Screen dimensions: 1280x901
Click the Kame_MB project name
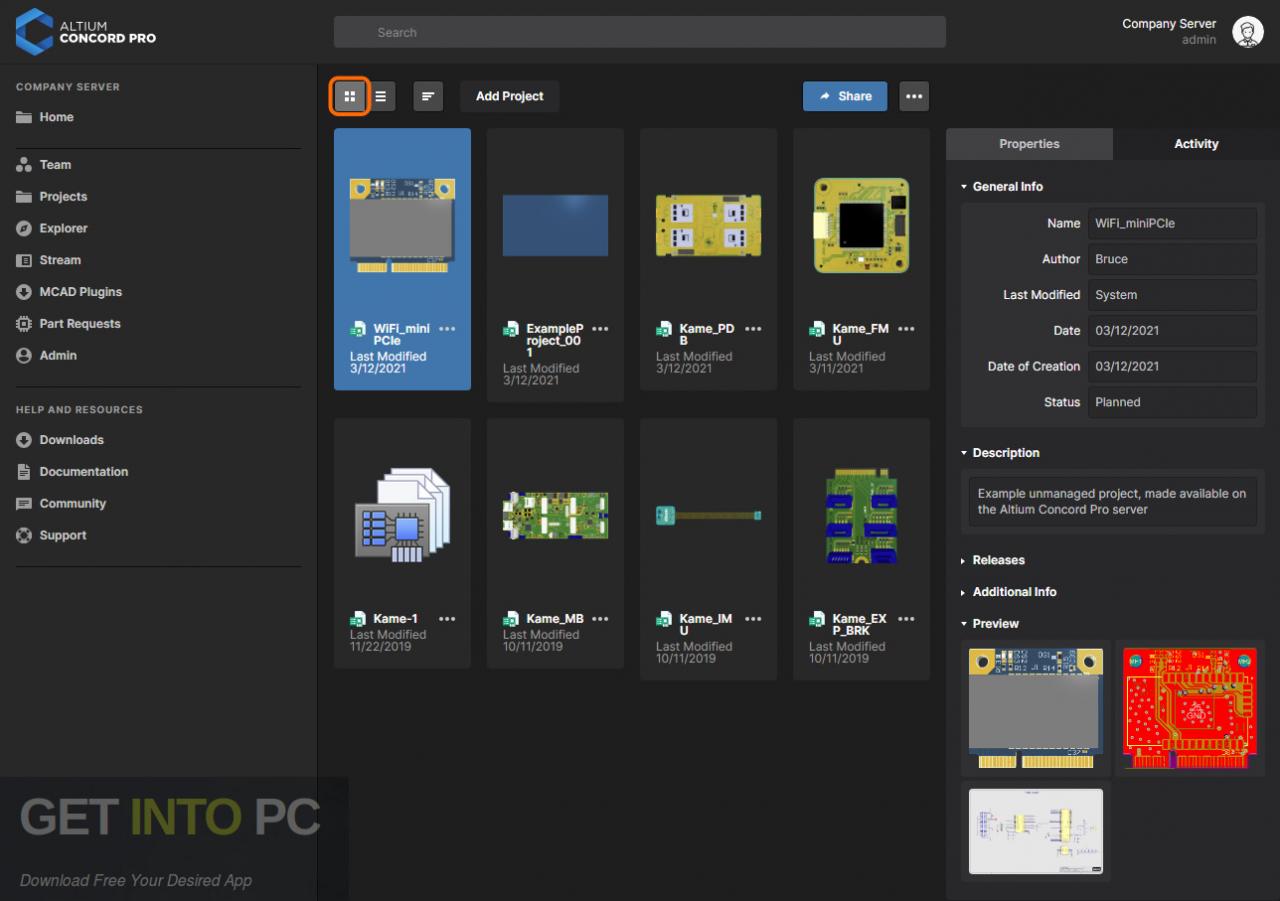click(555, 619)
